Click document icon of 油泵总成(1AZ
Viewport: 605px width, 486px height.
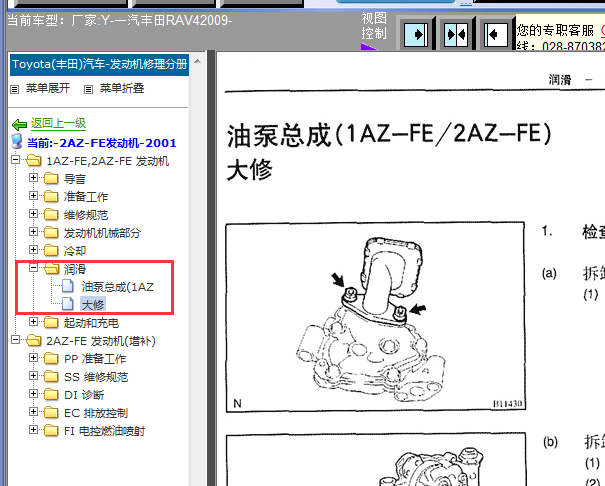click(x=68, y=286)
